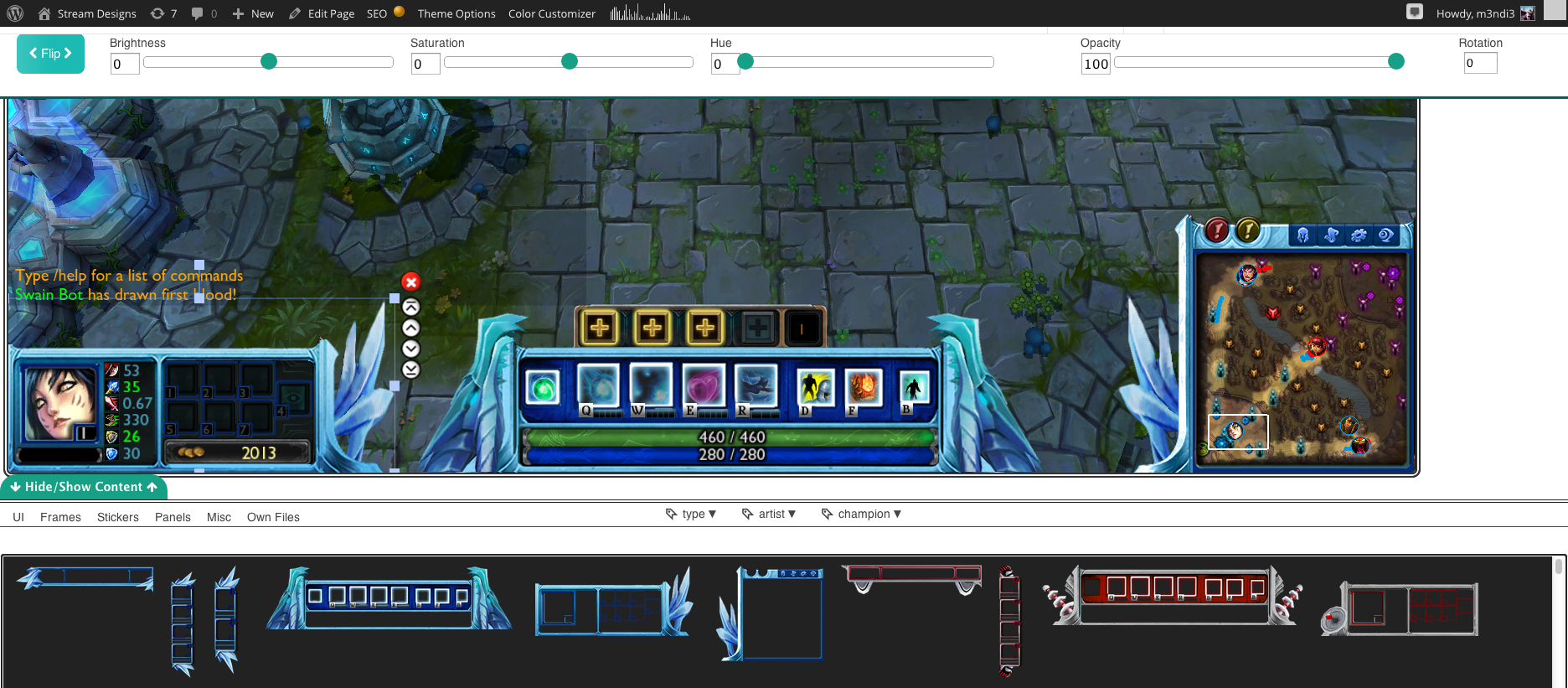Select the blue ice minimap frame thumbnail

tap(770, 613)
